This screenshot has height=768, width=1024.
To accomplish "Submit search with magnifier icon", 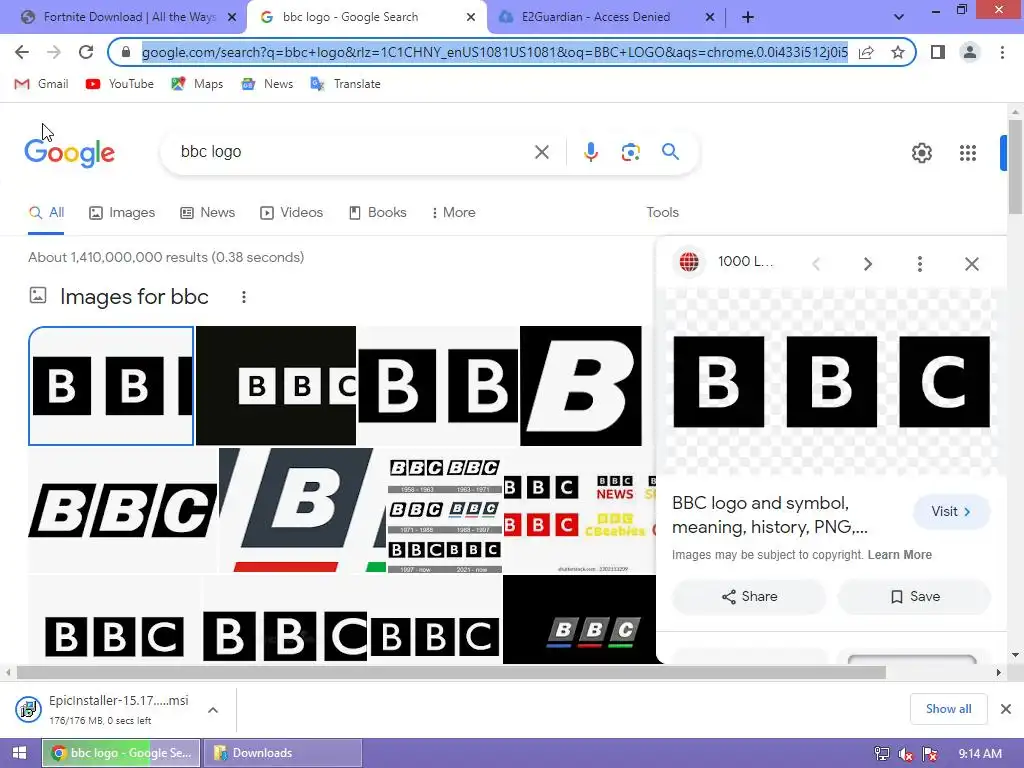I will pos(670,152).
